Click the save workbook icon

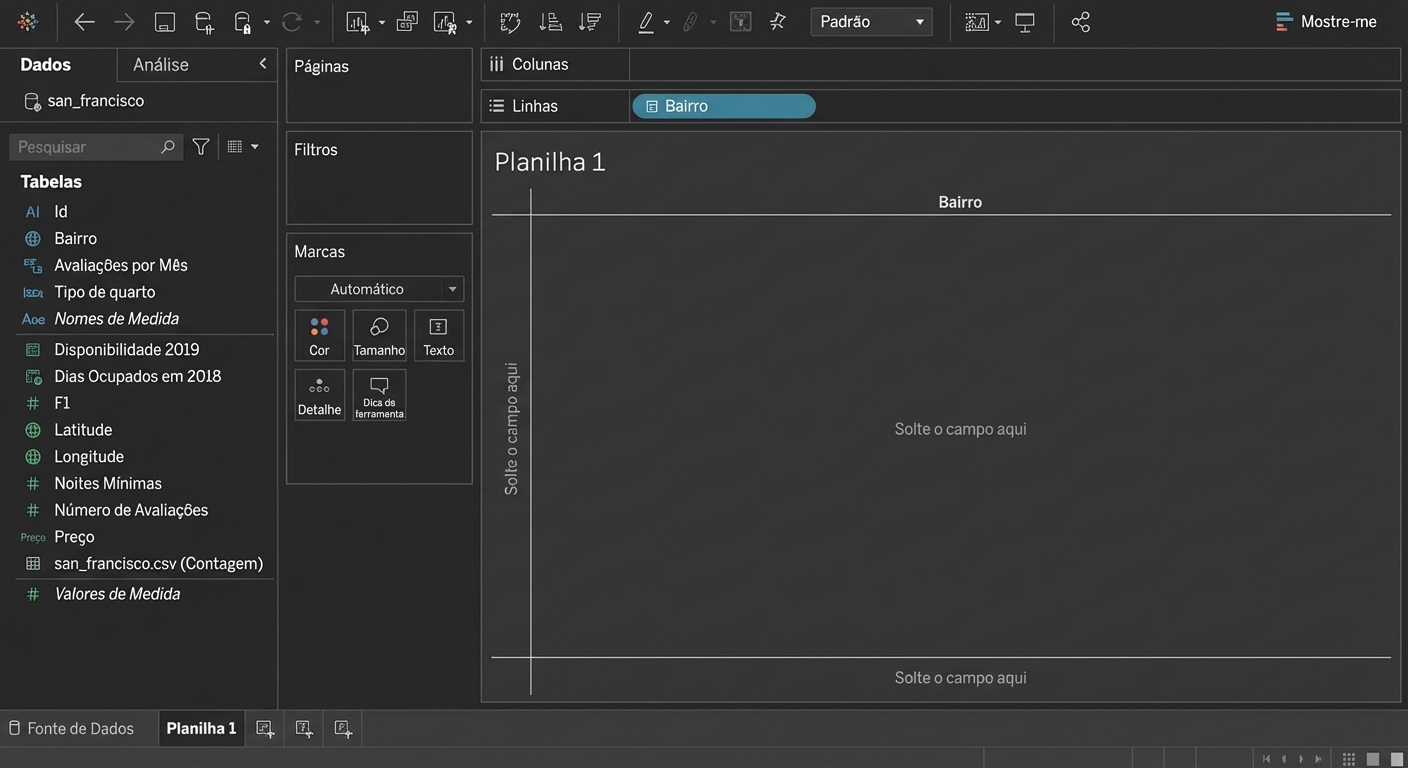tap(165, 22)
